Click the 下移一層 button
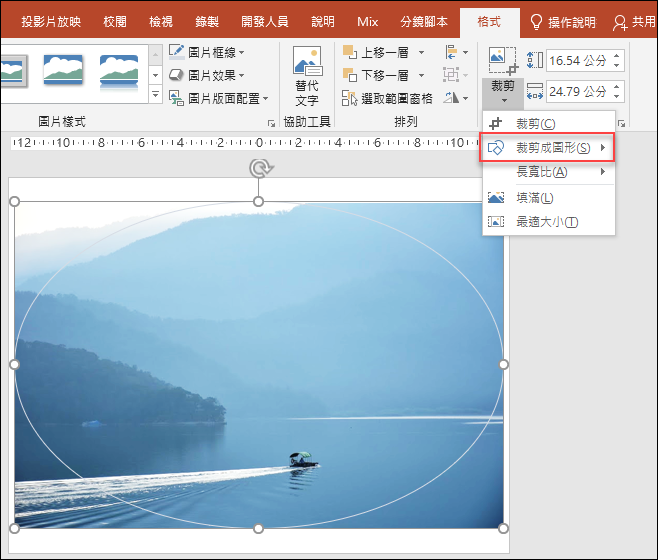Screen dimensions: 658x560 coord(376,75)
